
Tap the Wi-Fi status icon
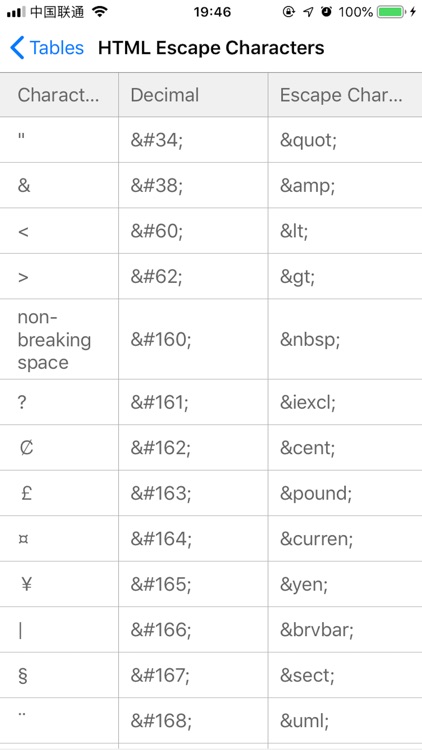coord(100,12)
